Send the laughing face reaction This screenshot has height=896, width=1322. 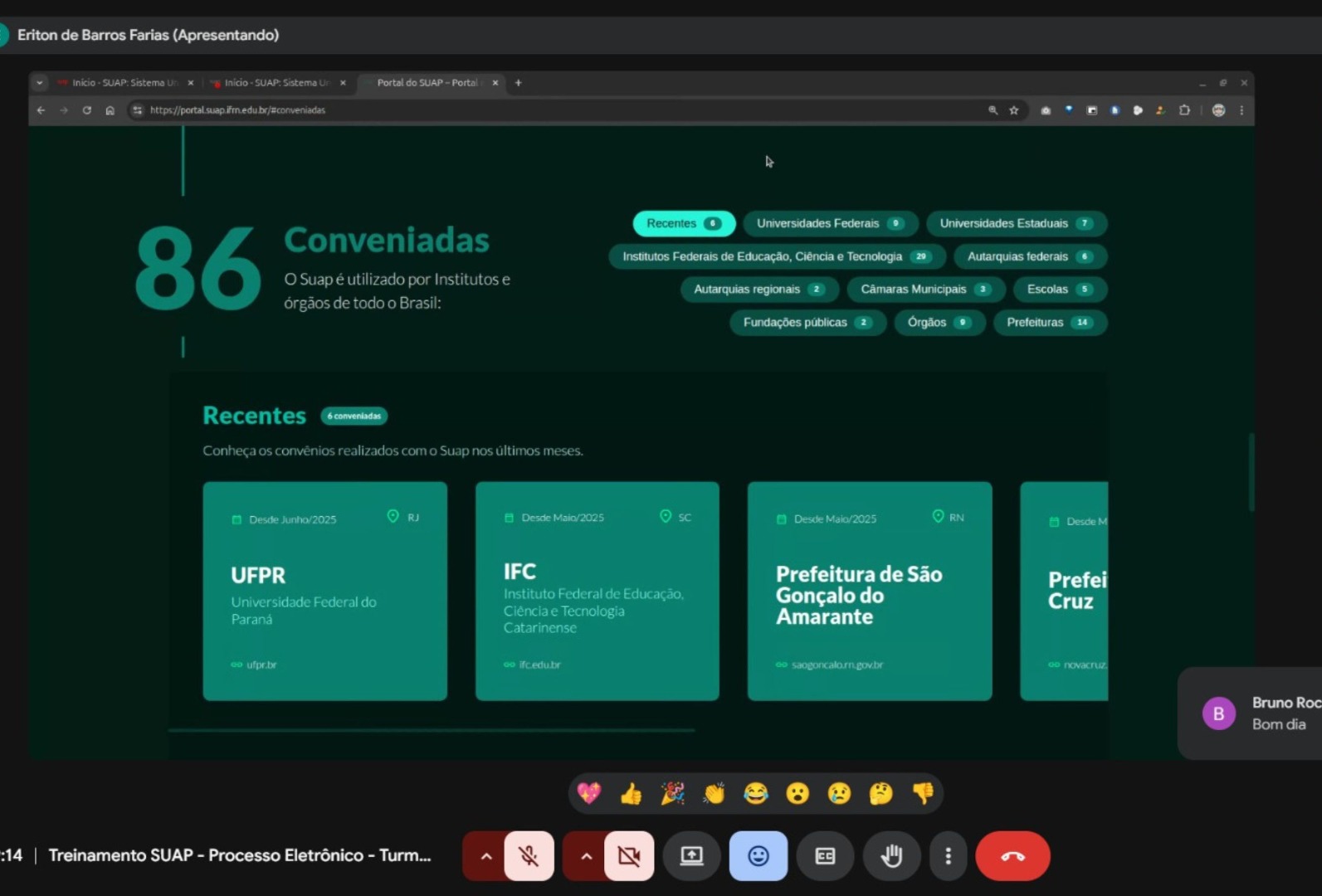tap(755, 793)
